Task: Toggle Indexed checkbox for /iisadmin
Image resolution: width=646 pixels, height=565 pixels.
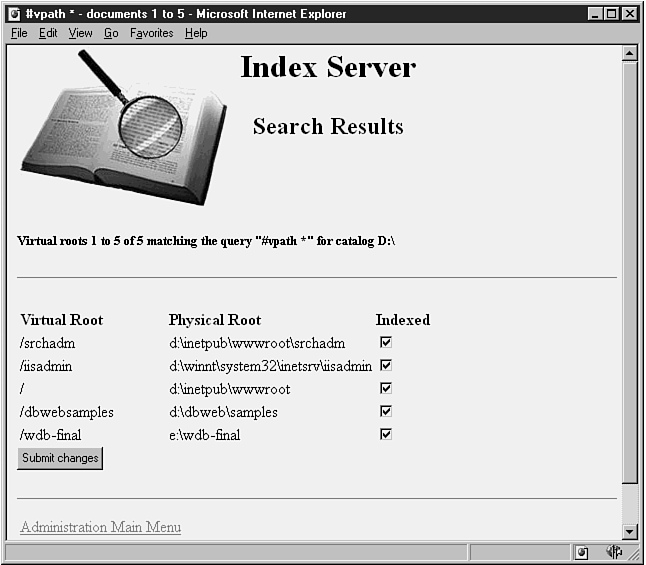Action: coord(386,365)
